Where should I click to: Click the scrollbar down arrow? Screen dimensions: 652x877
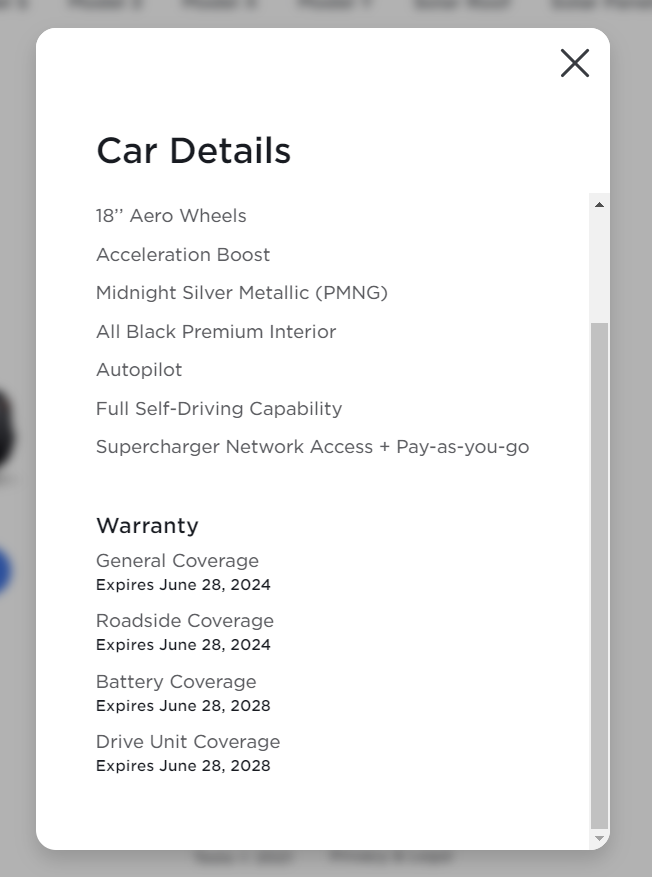[599, 838]
